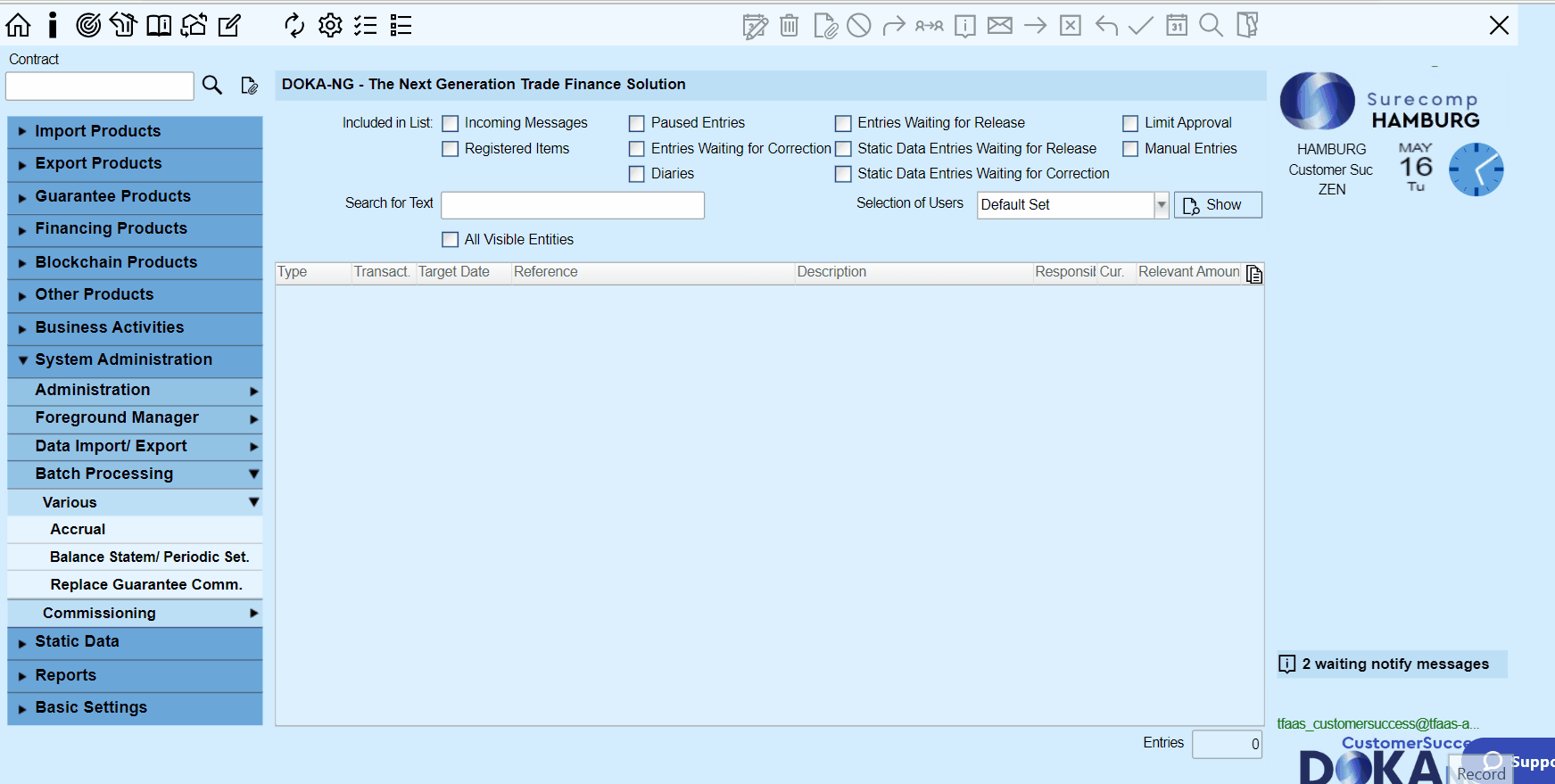1555x784 pixels.
Task: Click the undo back arrow icon
Action: tap(1106, 25)
